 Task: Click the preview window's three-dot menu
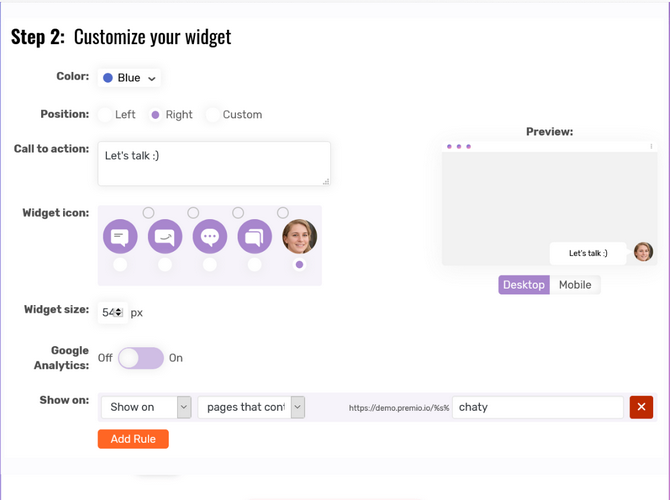click(x=651, y=147)
